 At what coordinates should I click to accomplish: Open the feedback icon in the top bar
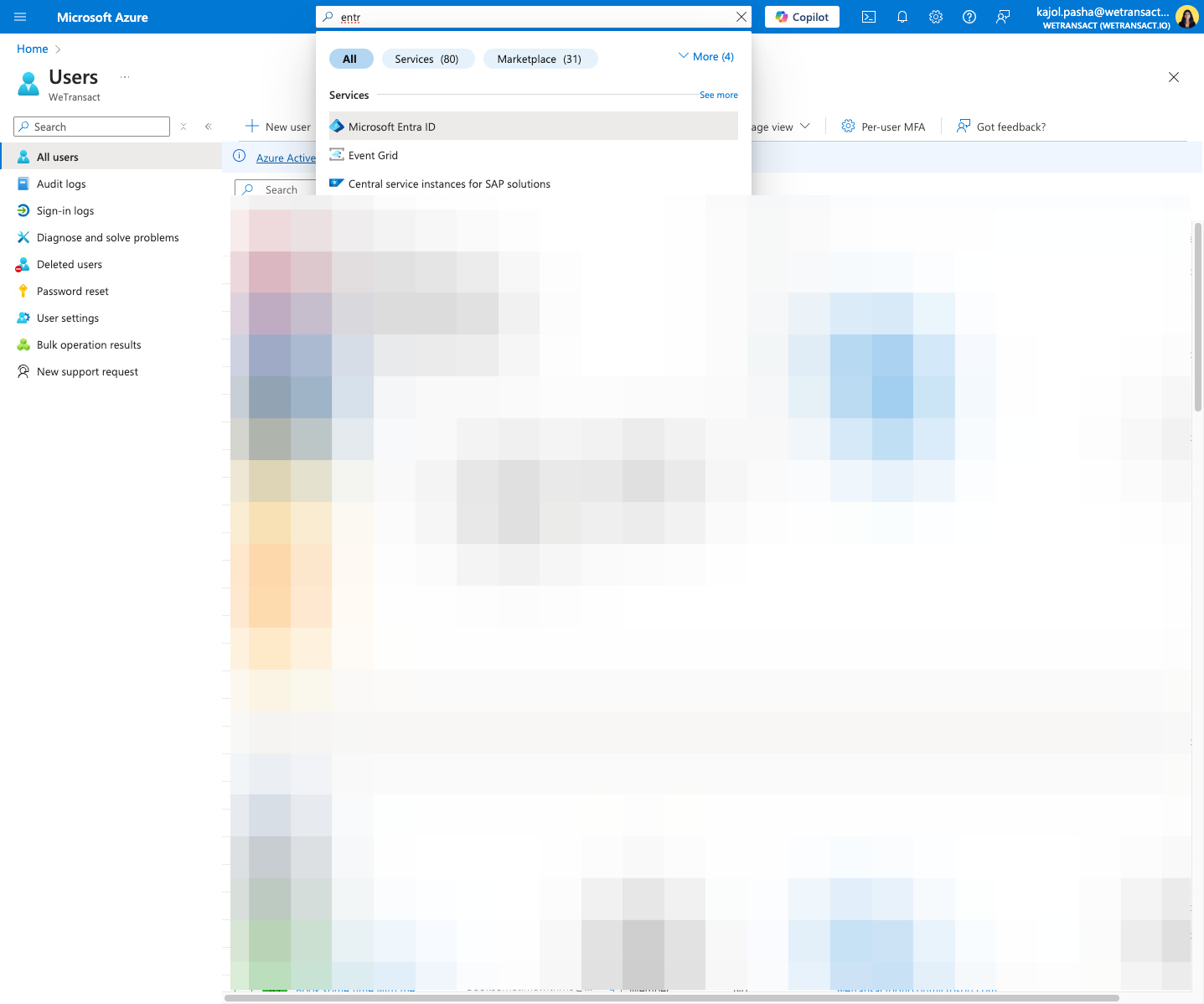click(x=1003, y=17)
